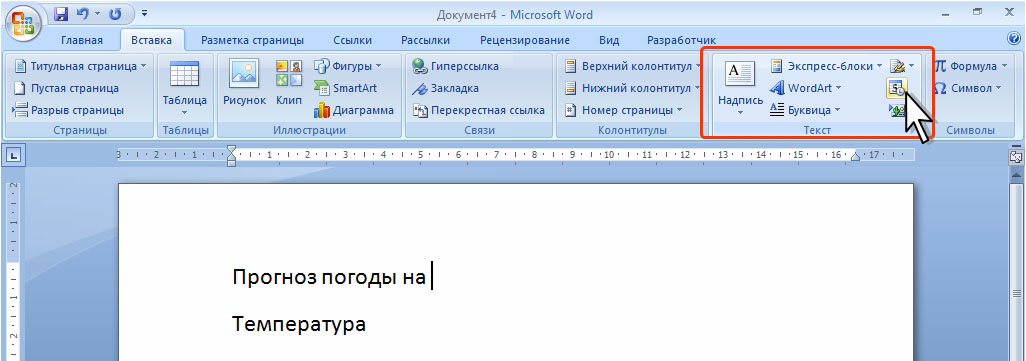Viewport: 1026px width, 361px height.
Task: Go to the Рецензирование tab
Action: pyautogui.click(x=525, y=41)
